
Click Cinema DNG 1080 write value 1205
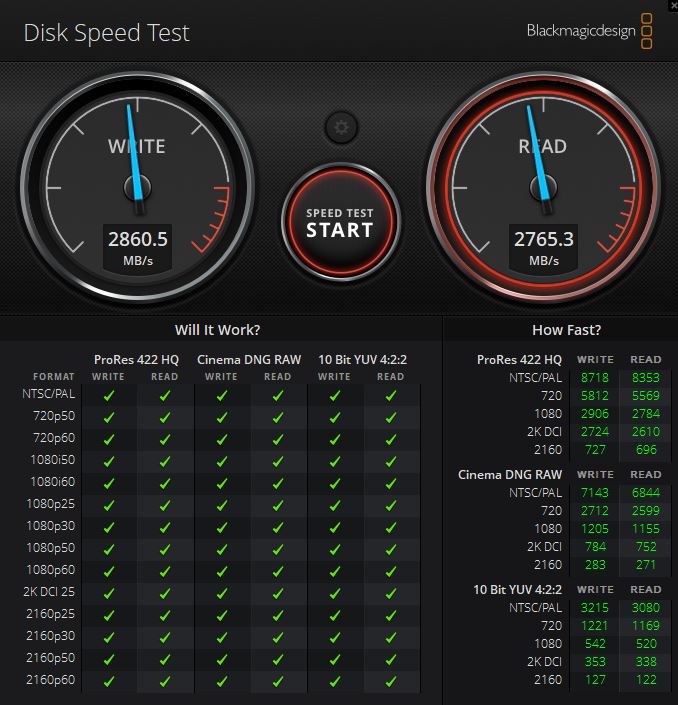pos(594,529)
